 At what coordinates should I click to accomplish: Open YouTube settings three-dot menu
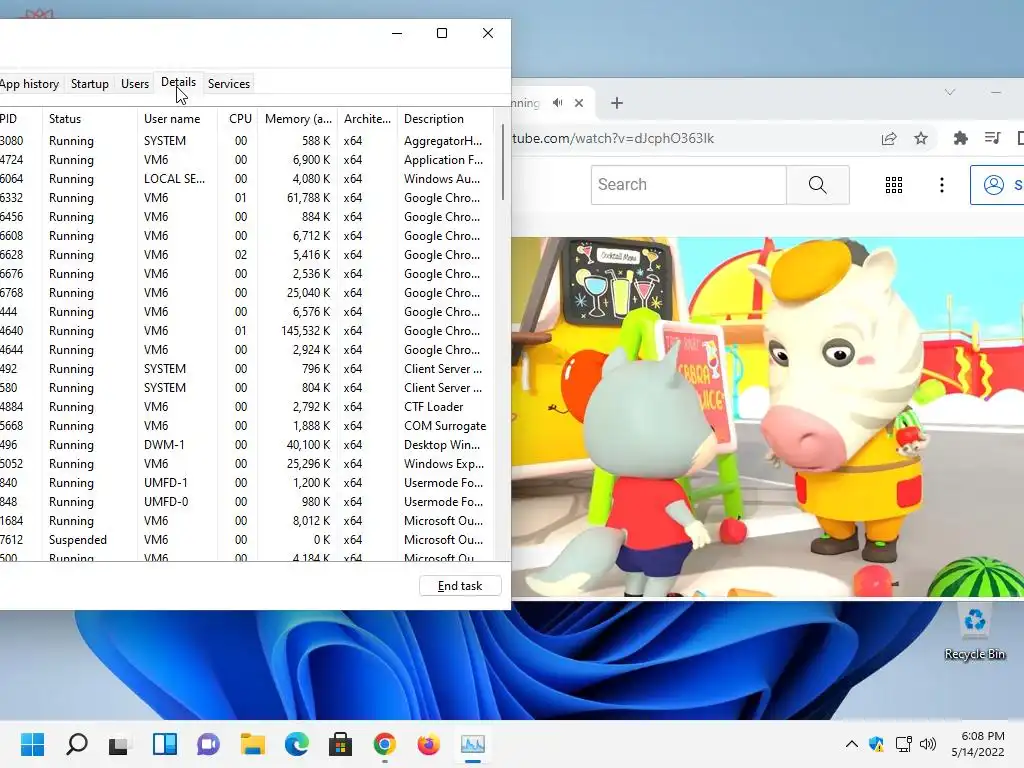pyautogui.click(x=941, y=185)
